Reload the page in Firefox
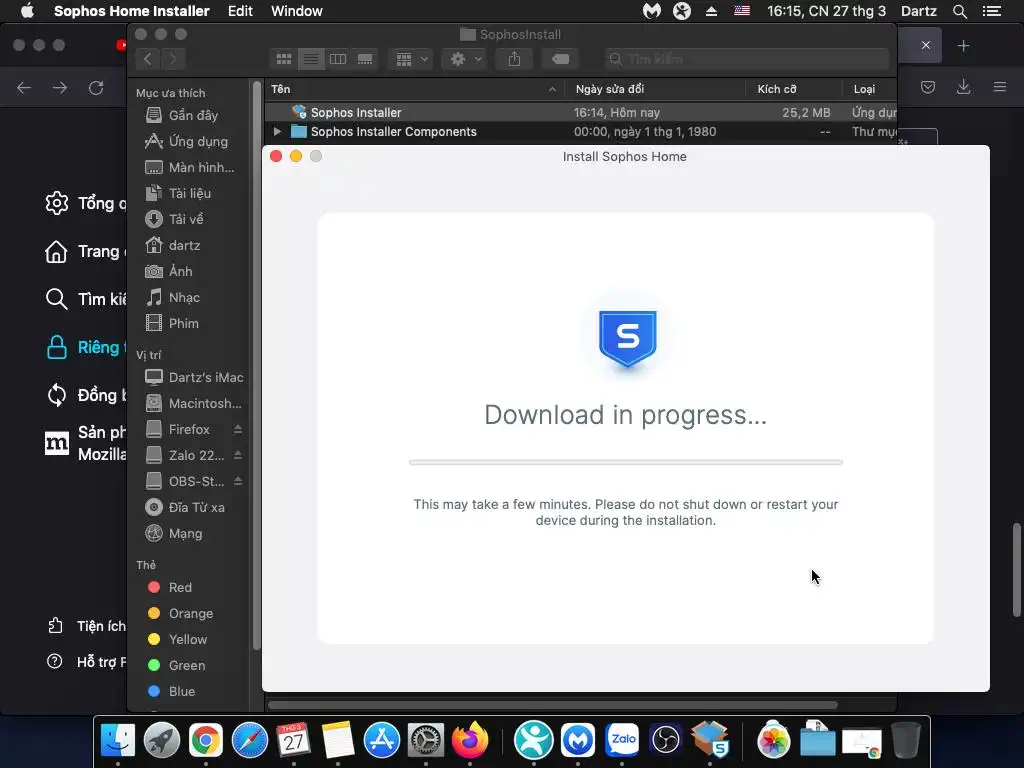Screen dimensions: 1024x768 point(96,88)
